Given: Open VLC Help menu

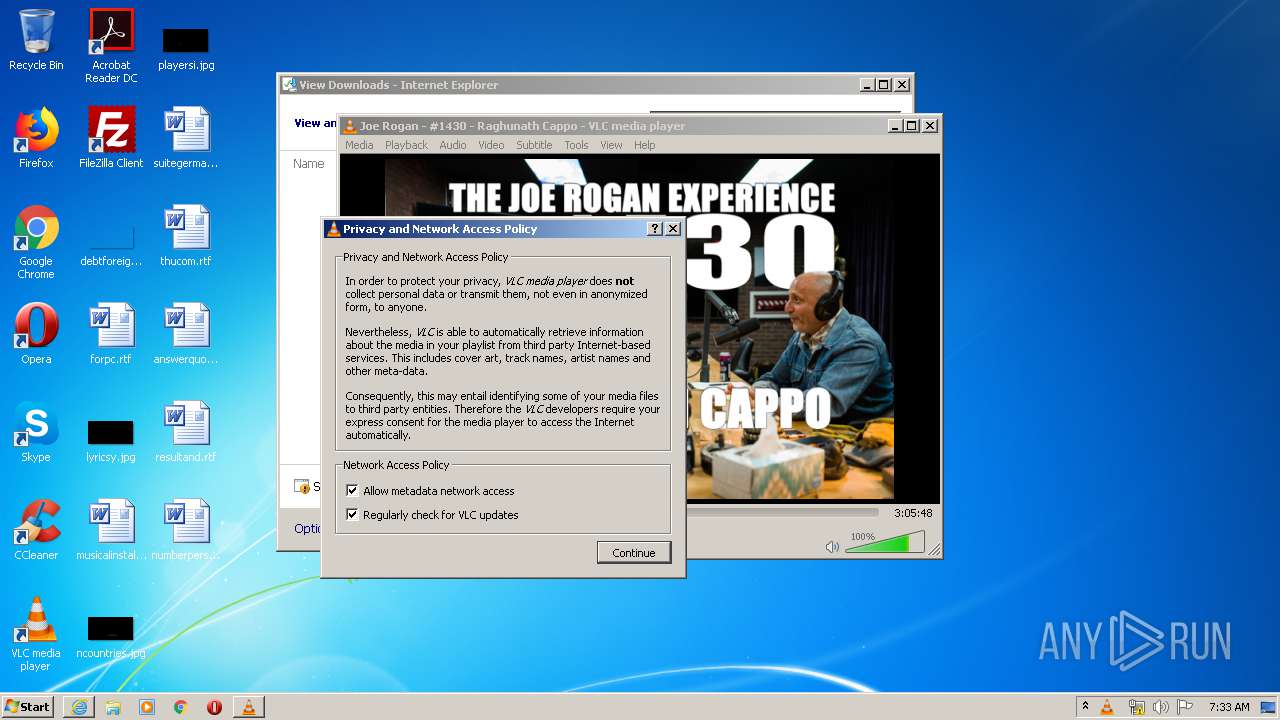Looking at the screenshot, I should (645, 145).
